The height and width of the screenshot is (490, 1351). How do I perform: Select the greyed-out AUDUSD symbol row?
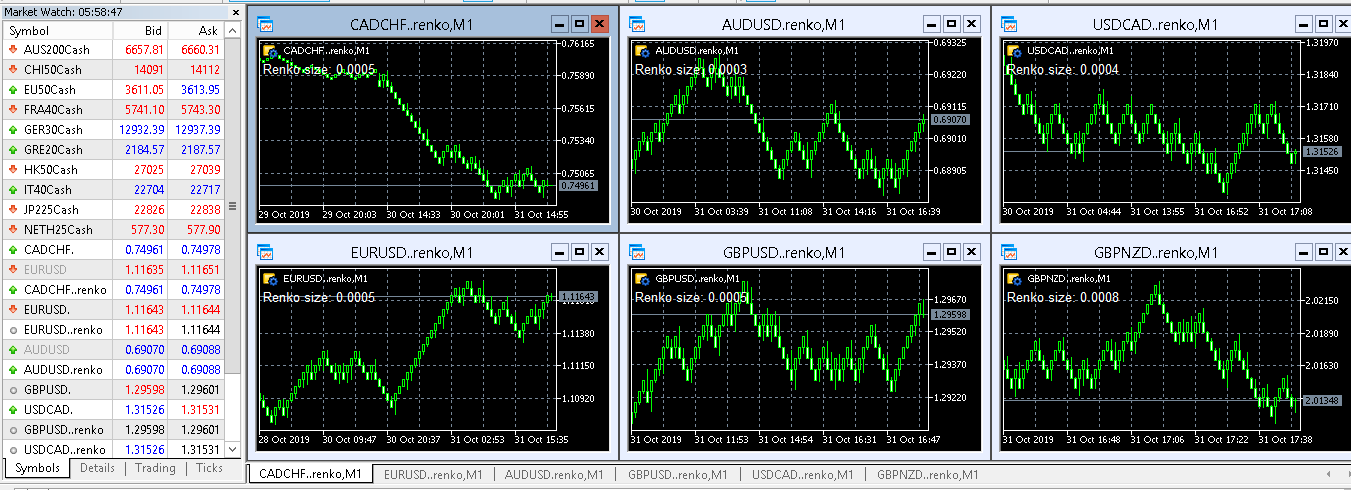click(113, 350)
